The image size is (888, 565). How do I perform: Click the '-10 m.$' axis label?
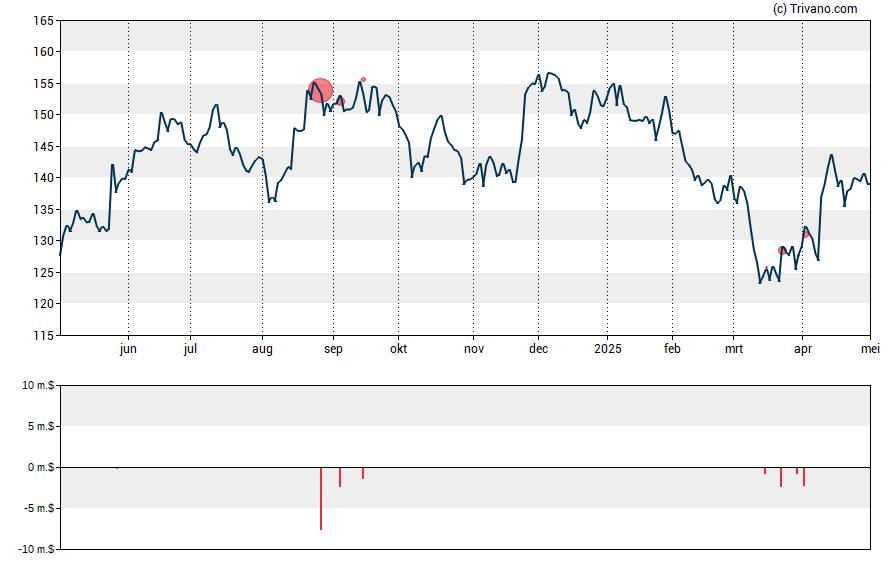[37, 549]
